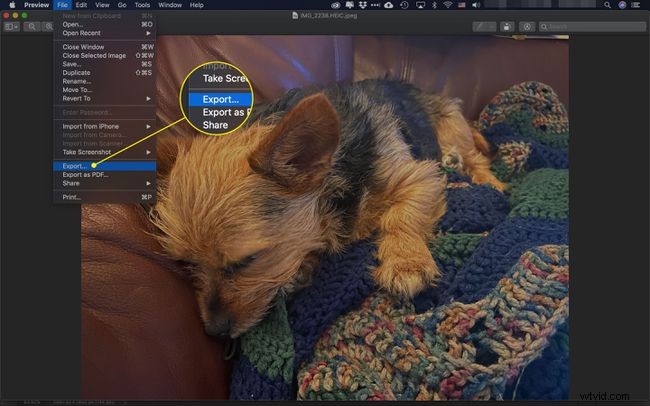The image size is (650, 406).
Task: Open the Time Machine menu bar icon
Action: coord(405,5)
